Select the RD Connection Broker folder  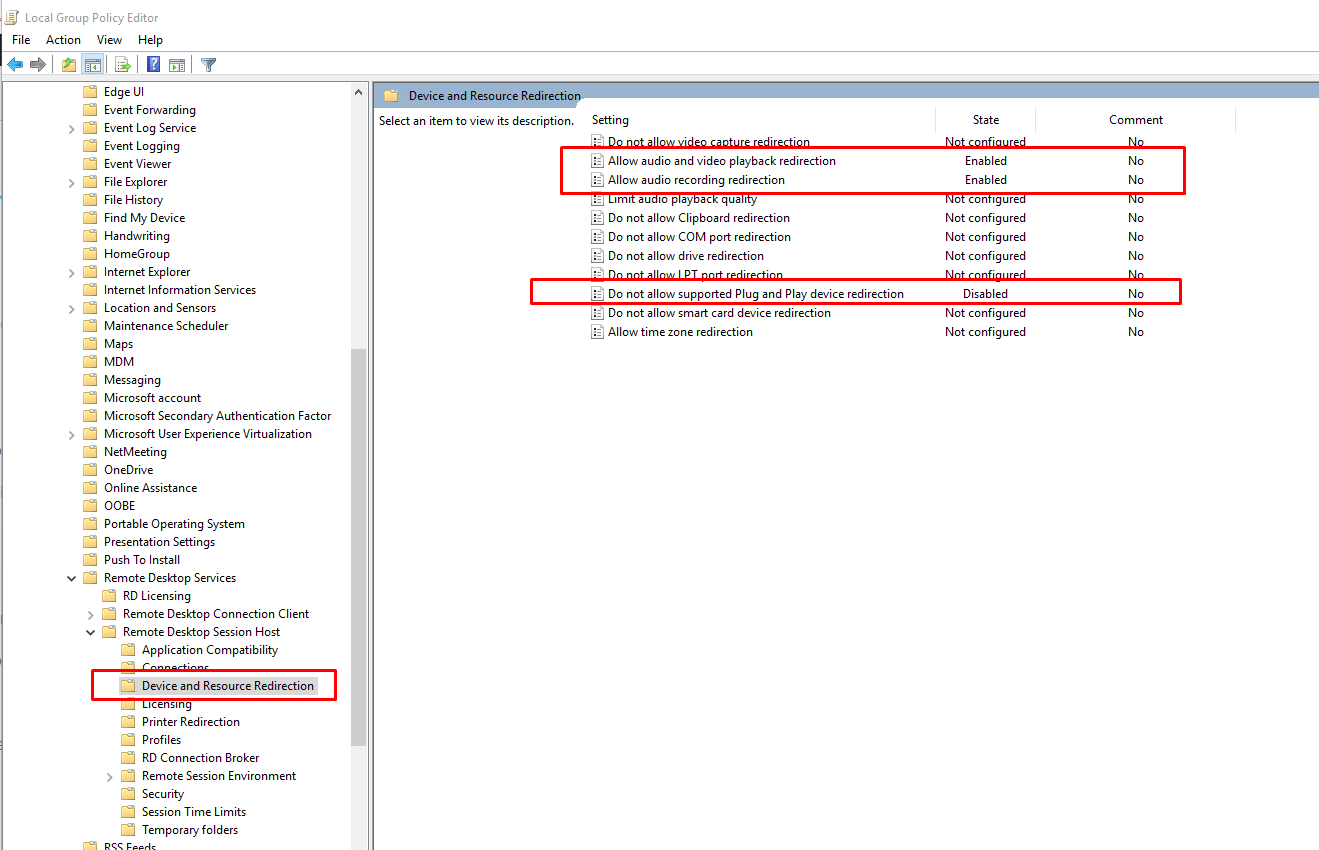coord(201,758)
